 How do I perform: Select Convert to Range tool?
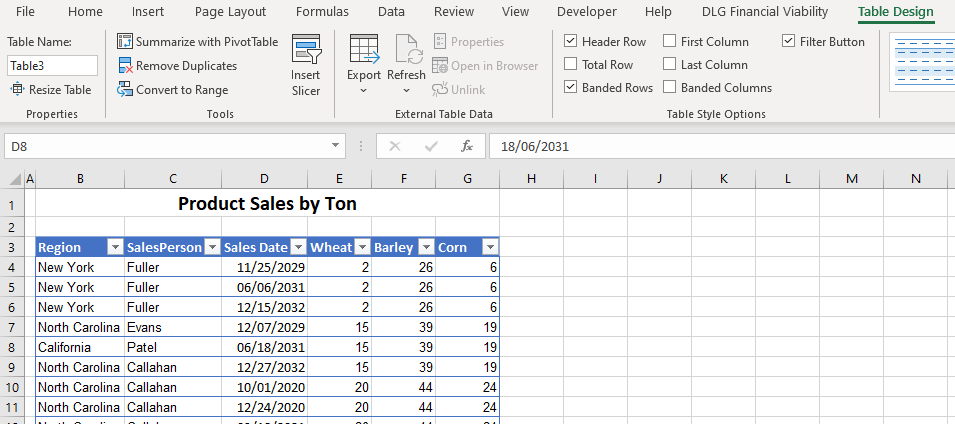click(125, 90)
